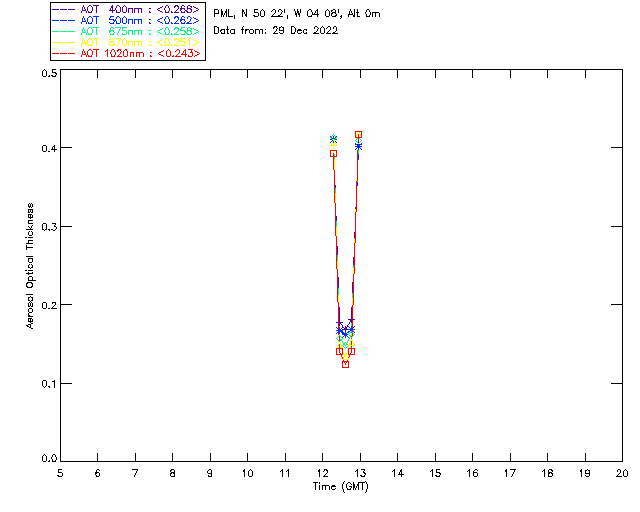This screenshot has width=640, height=512.
Task: Click the highest red square marker near 0.42
Action: [x=358, y=135]
